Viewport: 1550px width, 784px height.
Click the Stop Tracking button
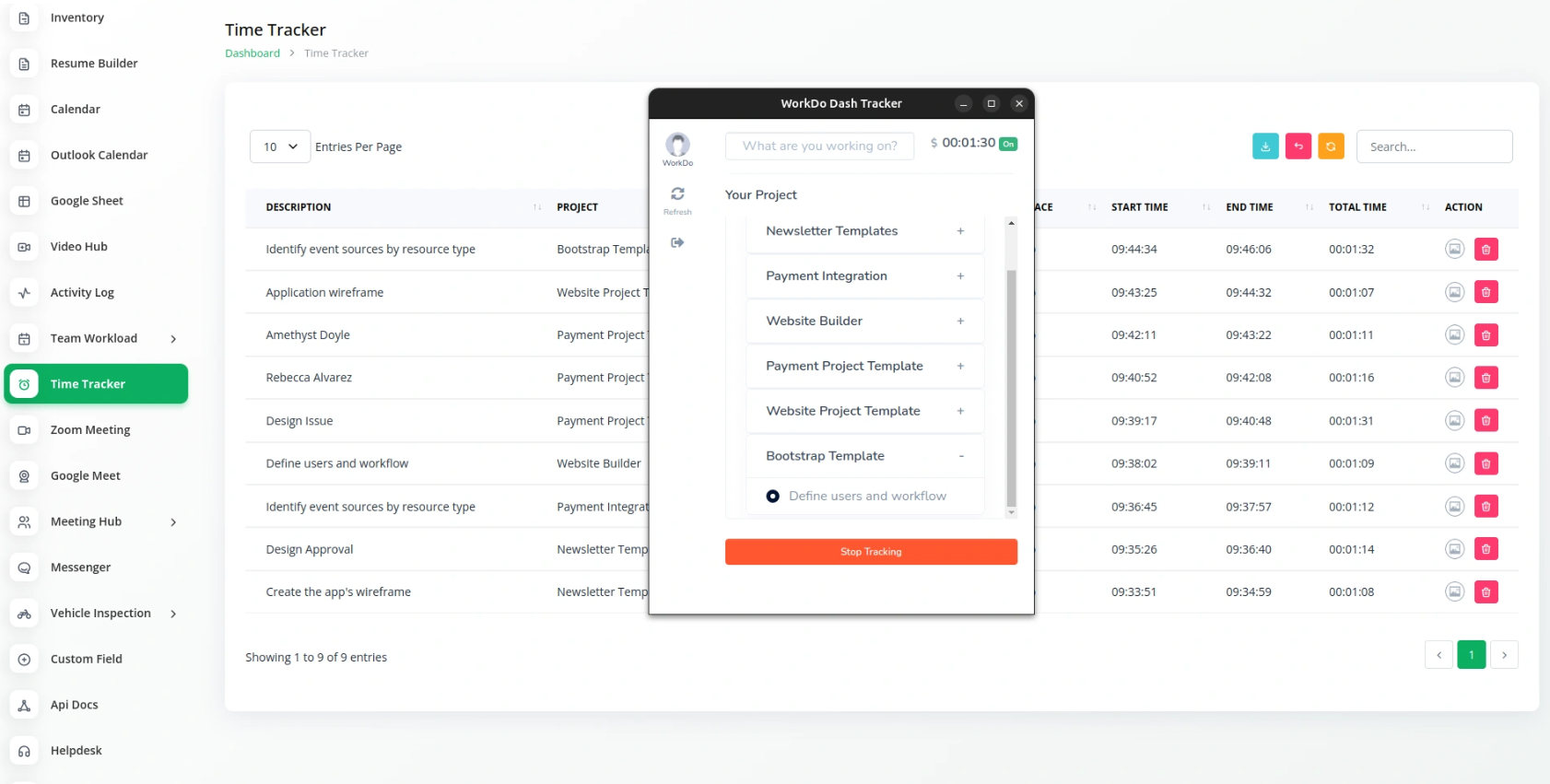coord(871,552)
